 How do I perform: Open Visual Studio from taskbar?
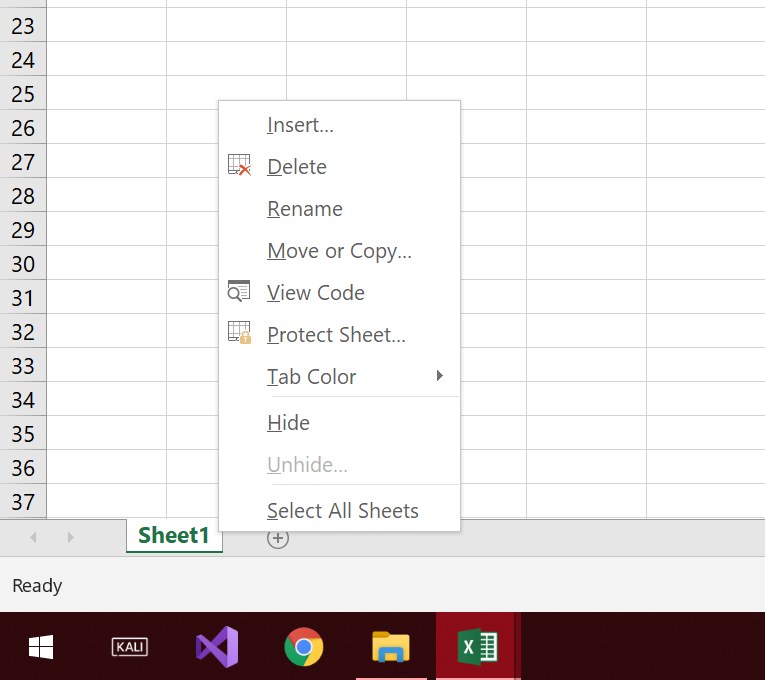(217, 647)
